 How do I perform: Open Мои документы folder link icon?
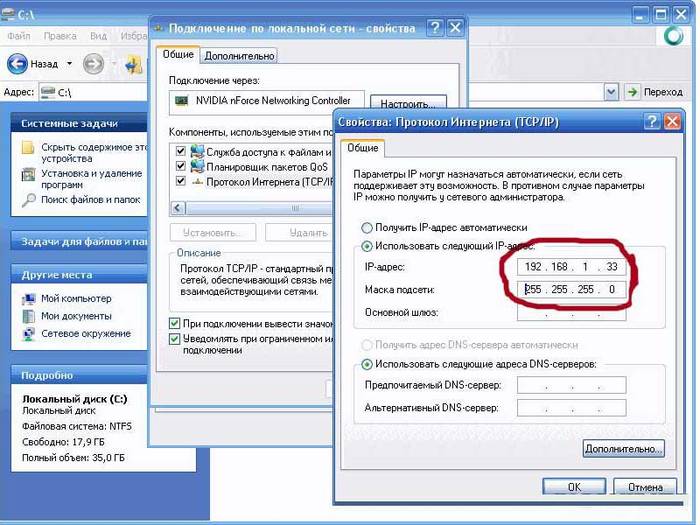pos(28,316)
